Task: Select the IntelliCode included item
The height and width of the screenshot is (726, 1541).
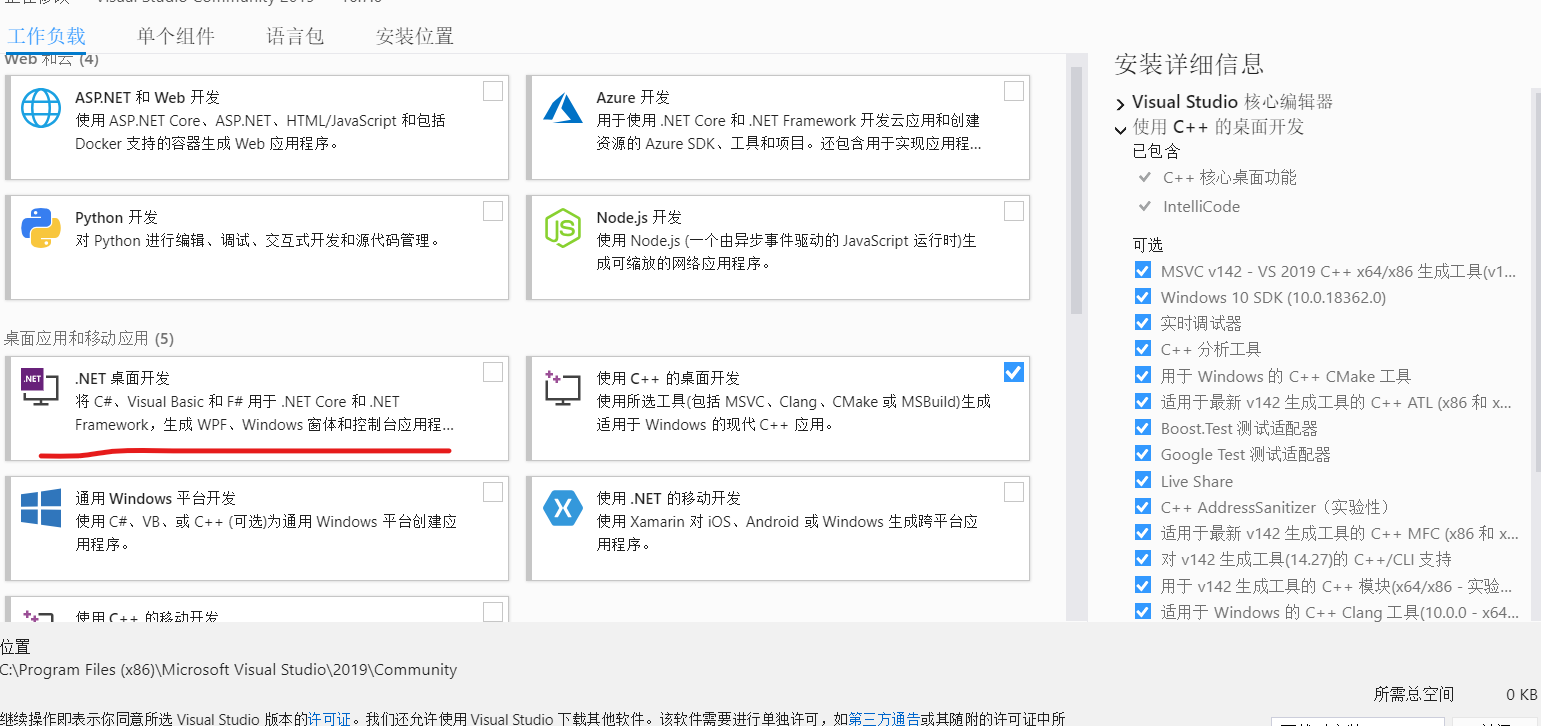Action: click(x=1201, y=206)
